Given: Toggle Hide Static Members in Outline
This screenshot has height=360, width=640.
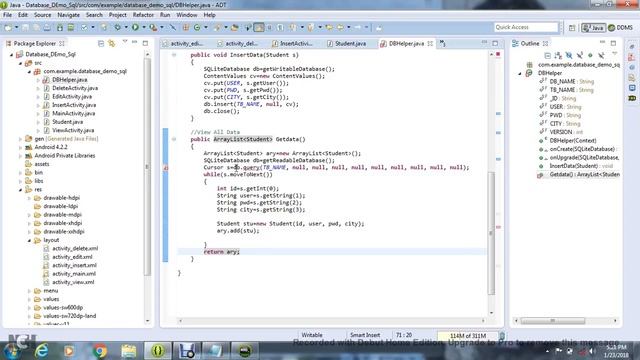Looking at the screenshot, I should [x=580, y=56].
